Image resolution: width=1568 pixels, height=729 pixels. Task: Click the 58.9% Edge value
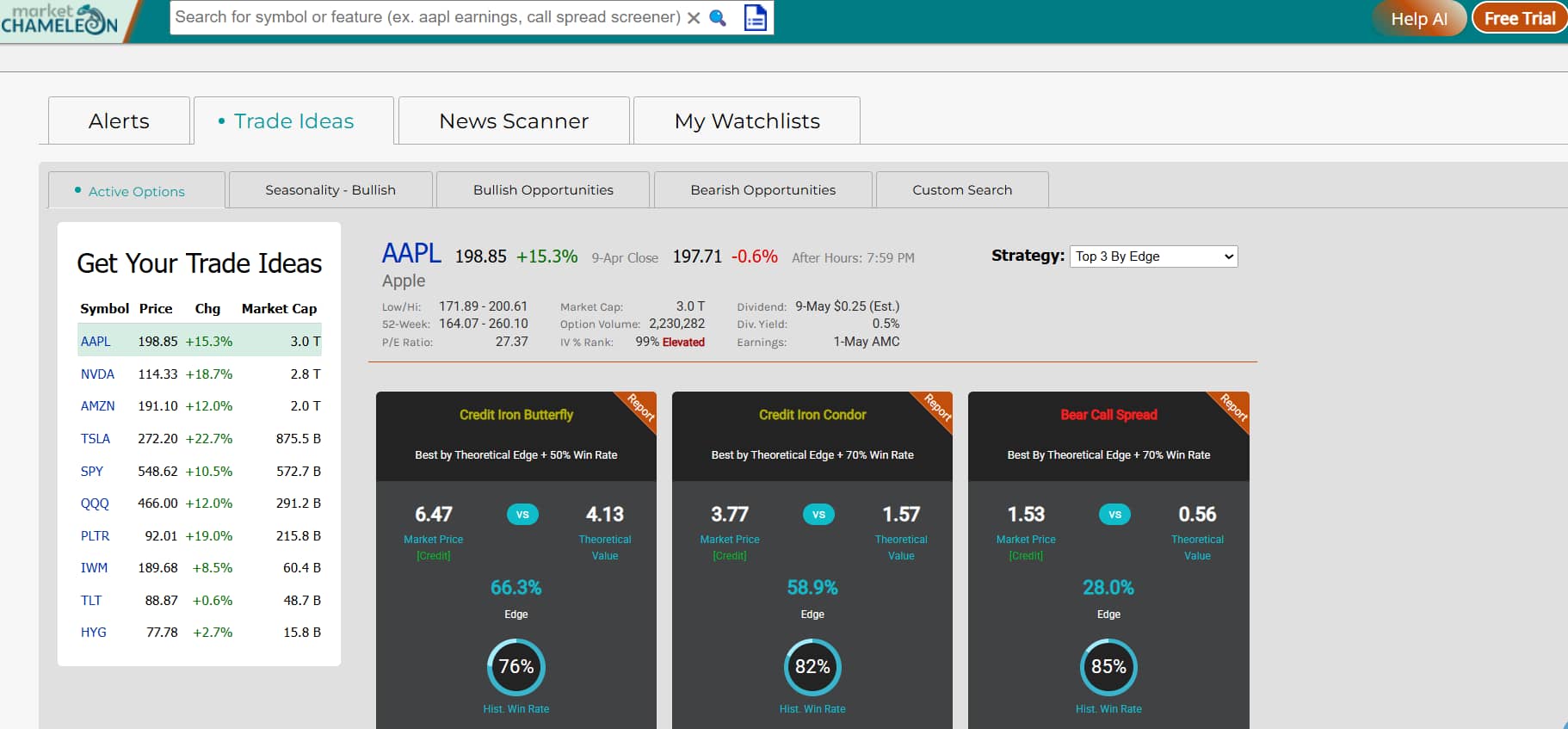pyautogui.click(x=812, y=588)
